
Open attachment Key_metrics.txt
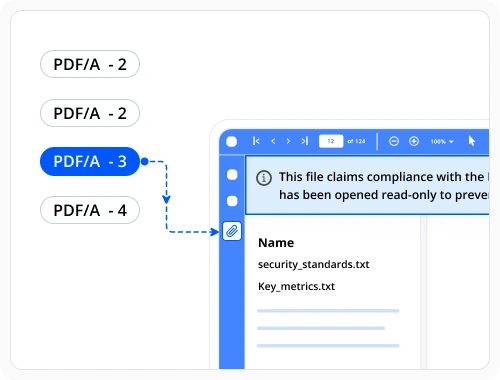click(296, 286)
